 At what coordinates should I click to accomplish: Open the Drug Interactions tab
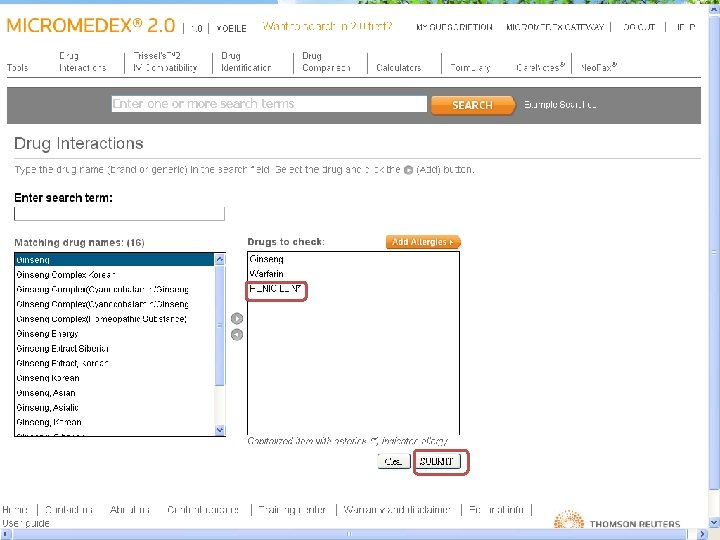coord(83,62)
